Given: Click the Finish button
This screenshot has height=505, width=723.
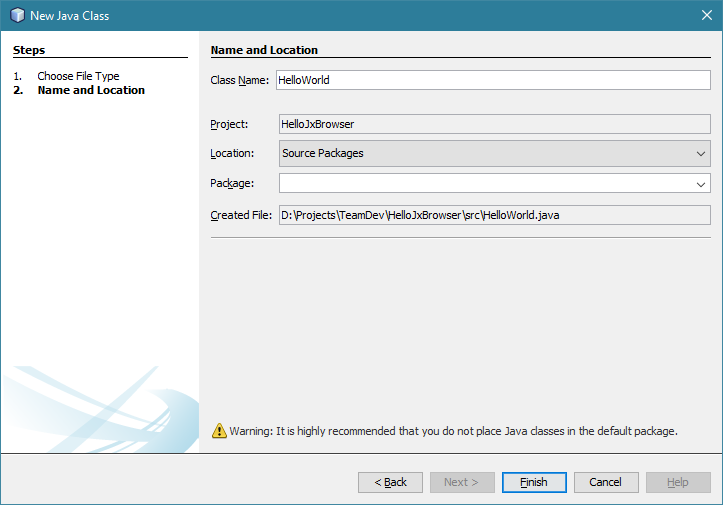Looking at the screenshot, I should (534, 482).
